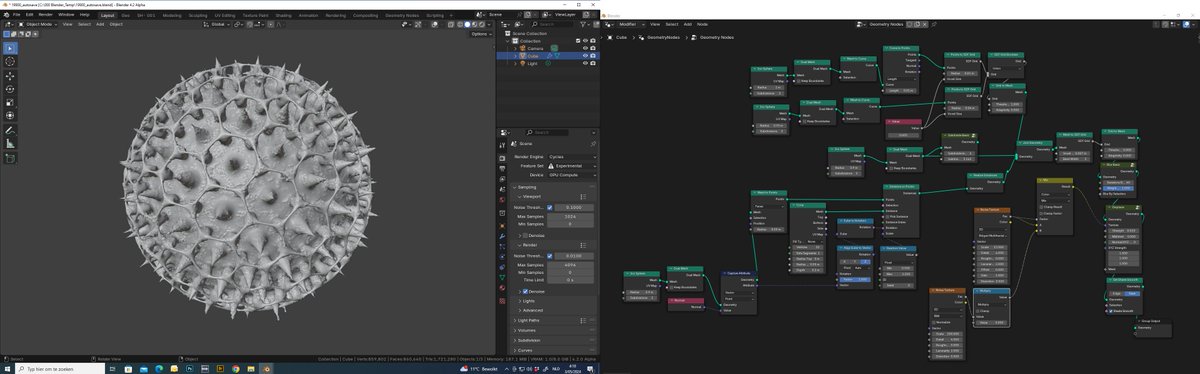Switch to the Geometry Nodes workspace tab
Viewport: 1200px width, 374px height.
pos(401,15)
